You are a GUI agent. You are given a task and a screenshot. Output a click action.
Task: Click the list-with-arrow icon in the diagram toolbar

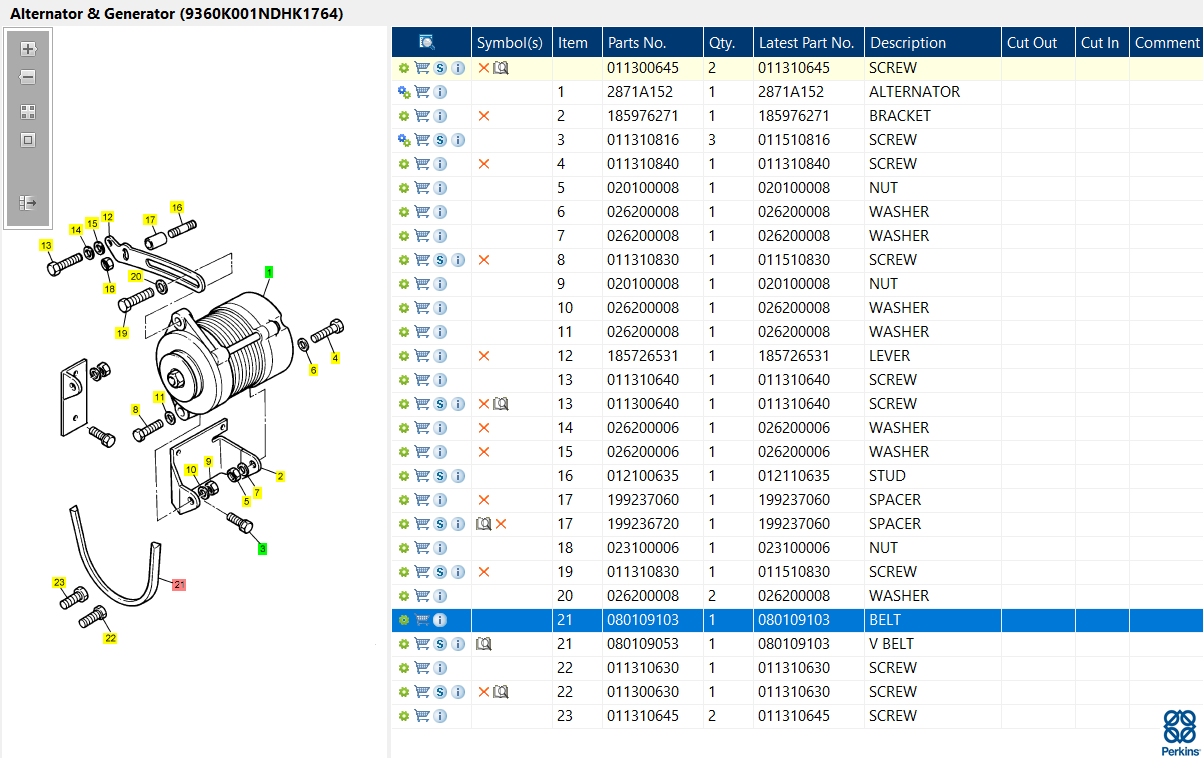28,203
